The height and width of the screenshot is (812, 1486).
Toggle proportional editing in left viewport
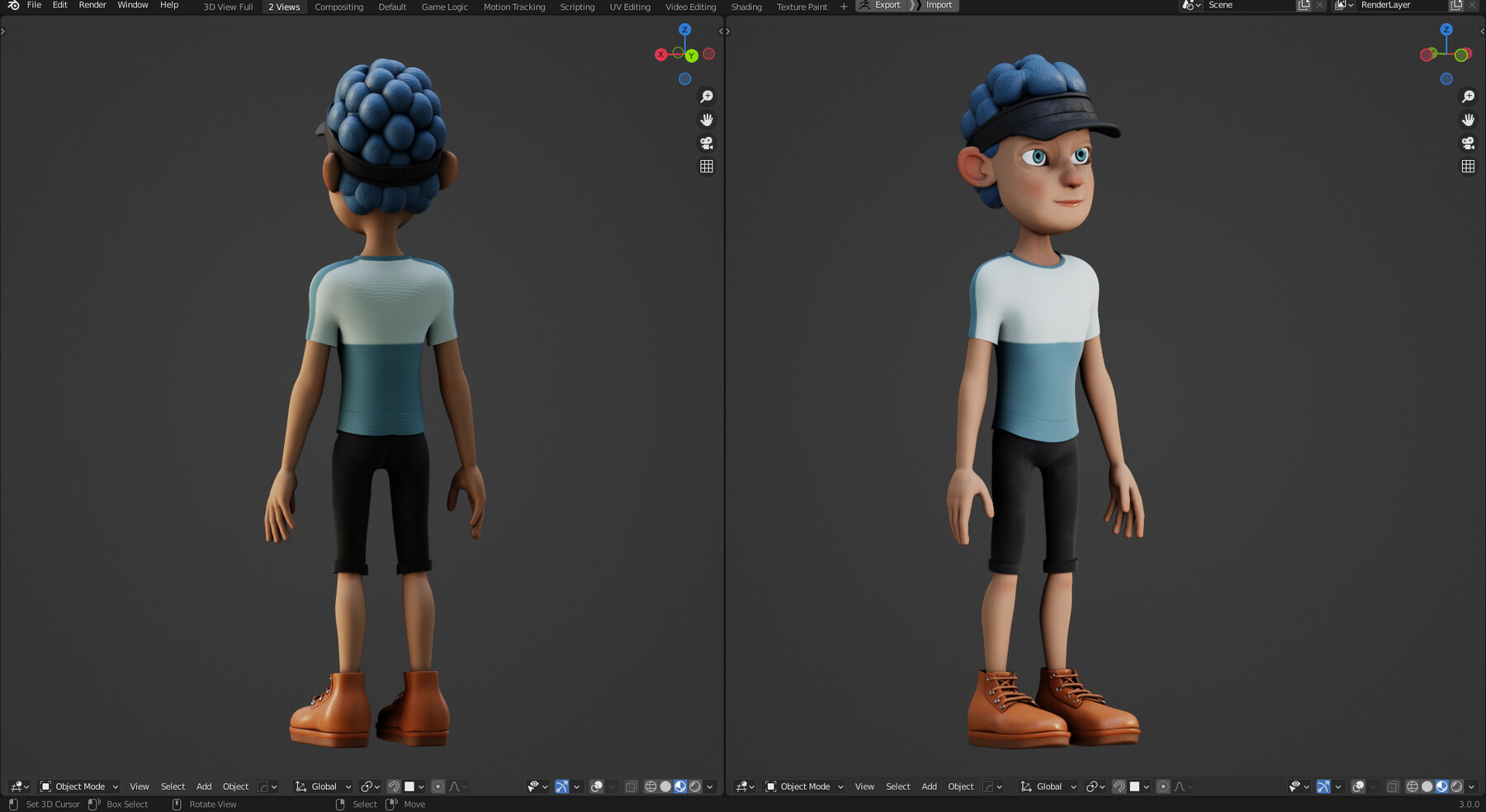pyautogui.click(x=438, y=786)
